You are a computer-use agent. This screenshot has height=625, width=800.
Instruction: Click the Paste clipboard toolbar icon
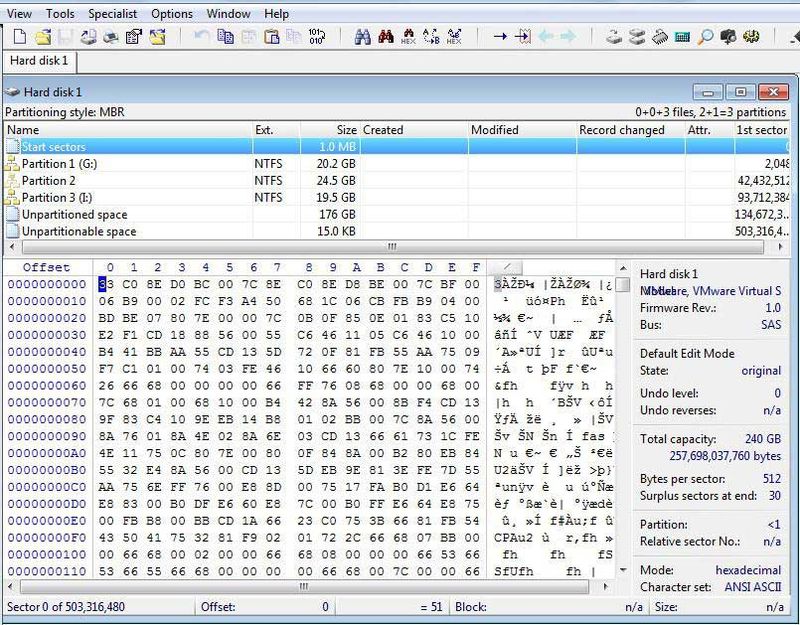(272, 36)
